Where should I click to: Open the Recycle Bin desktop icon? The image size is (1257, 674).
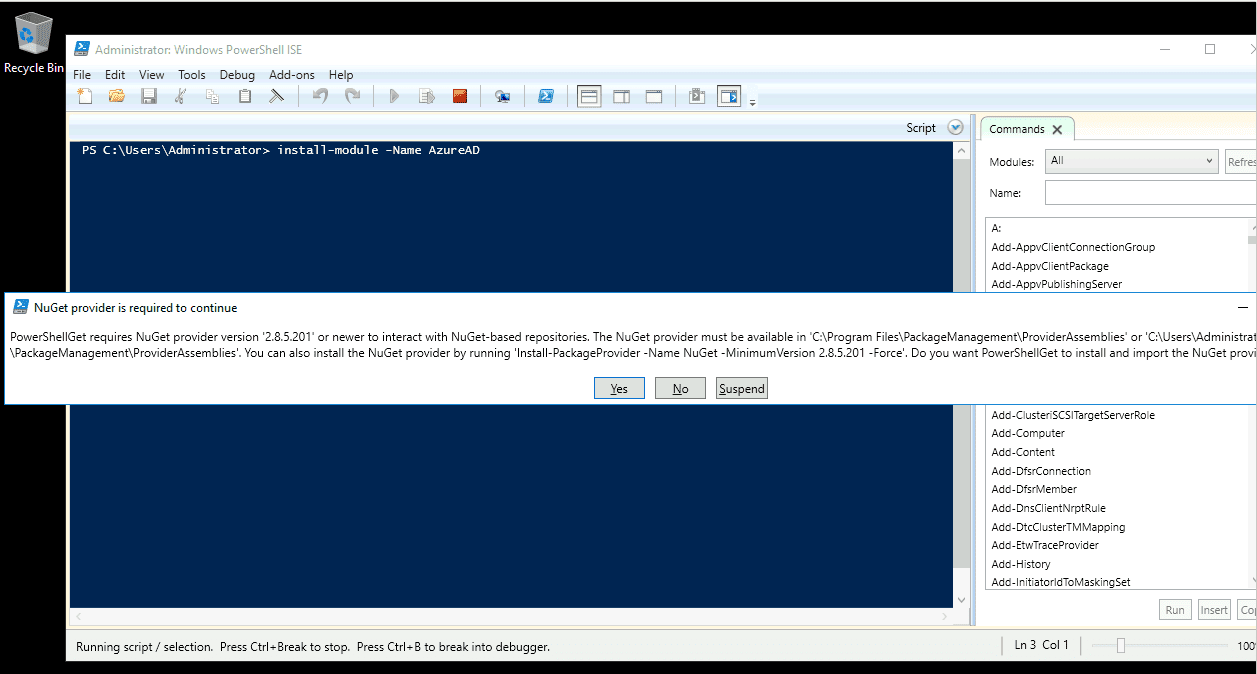(x=34, y=44)
